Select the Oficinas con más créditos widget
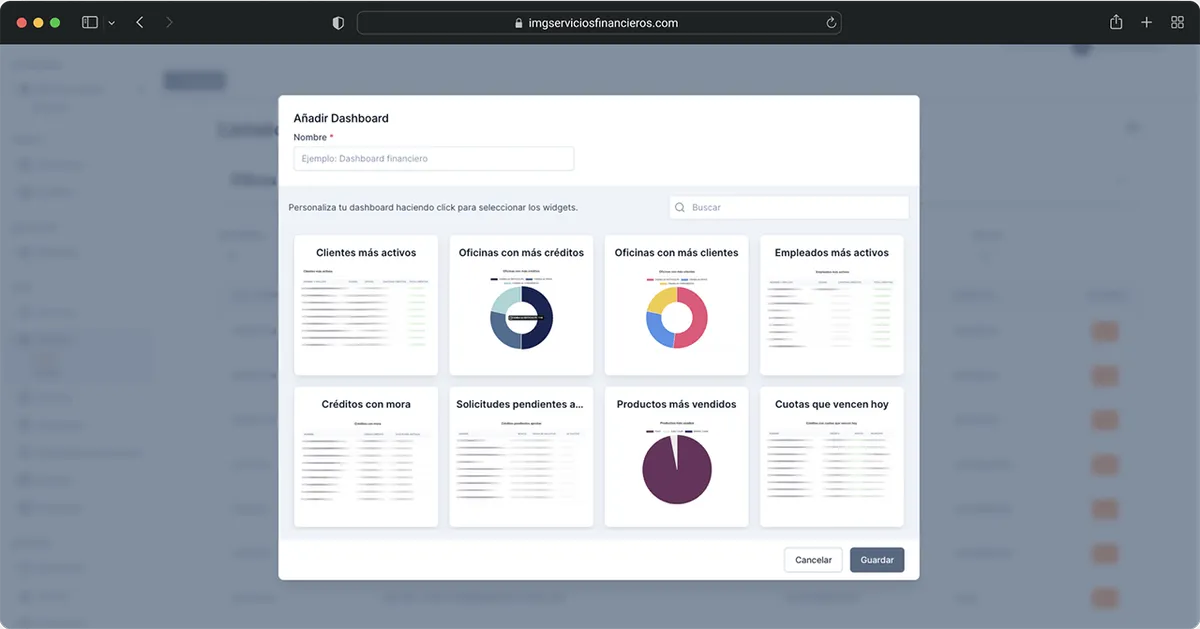This screenshot has height=629, width=1200. coord(521,305)
